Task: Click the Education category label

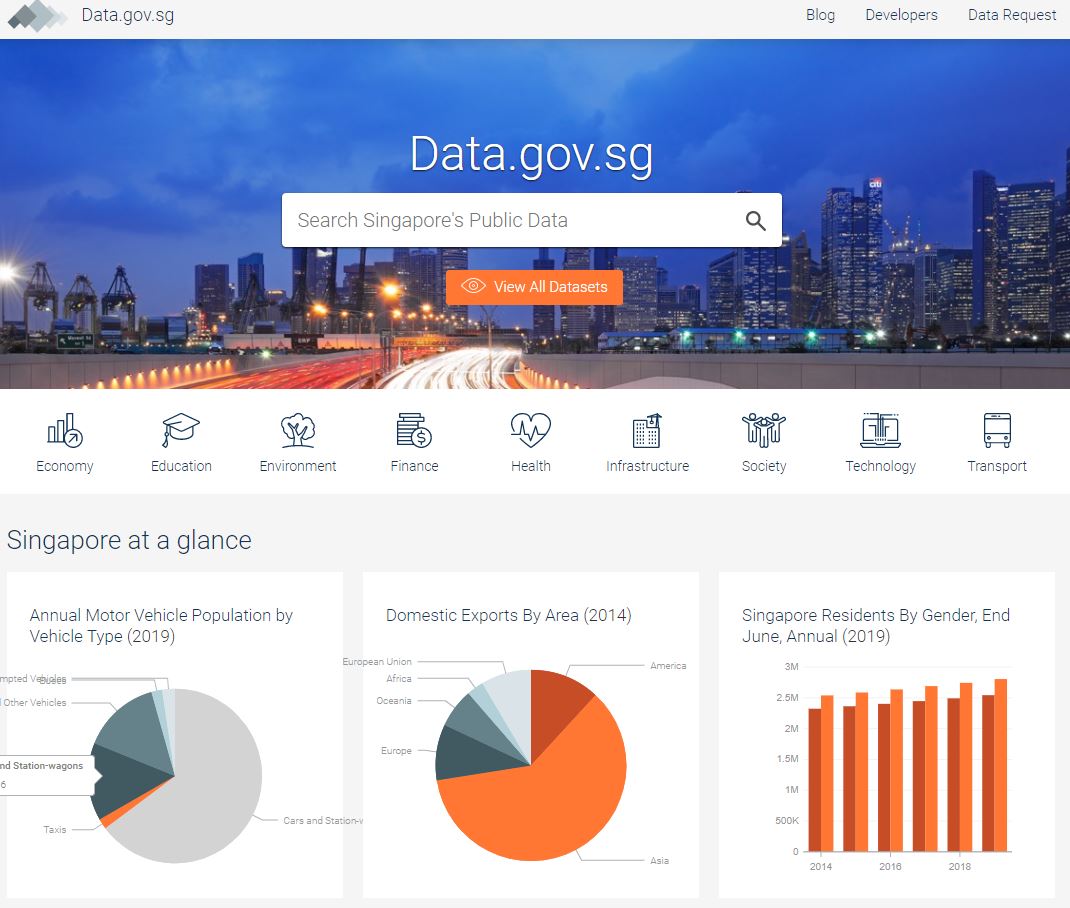Action: tap(181, 466)
